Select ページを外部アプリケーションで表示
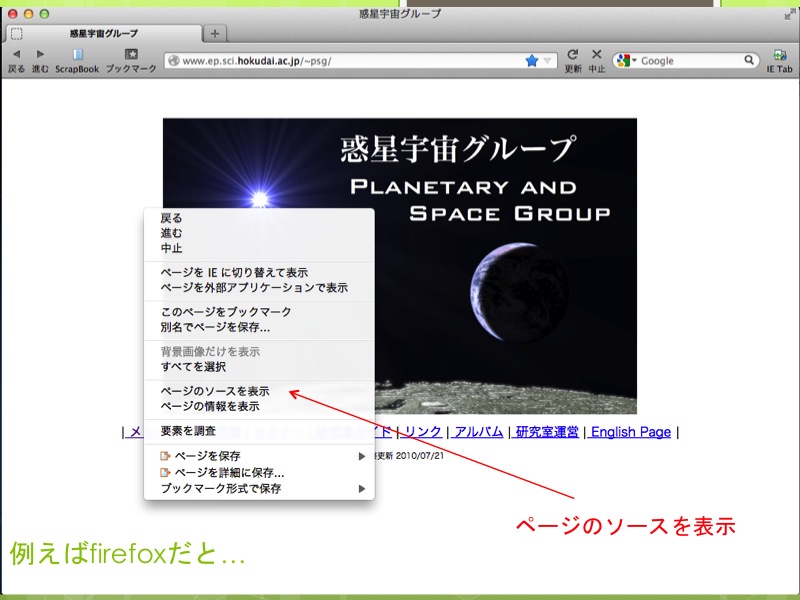Screen dimensions: 800x600 pos(259,288)
